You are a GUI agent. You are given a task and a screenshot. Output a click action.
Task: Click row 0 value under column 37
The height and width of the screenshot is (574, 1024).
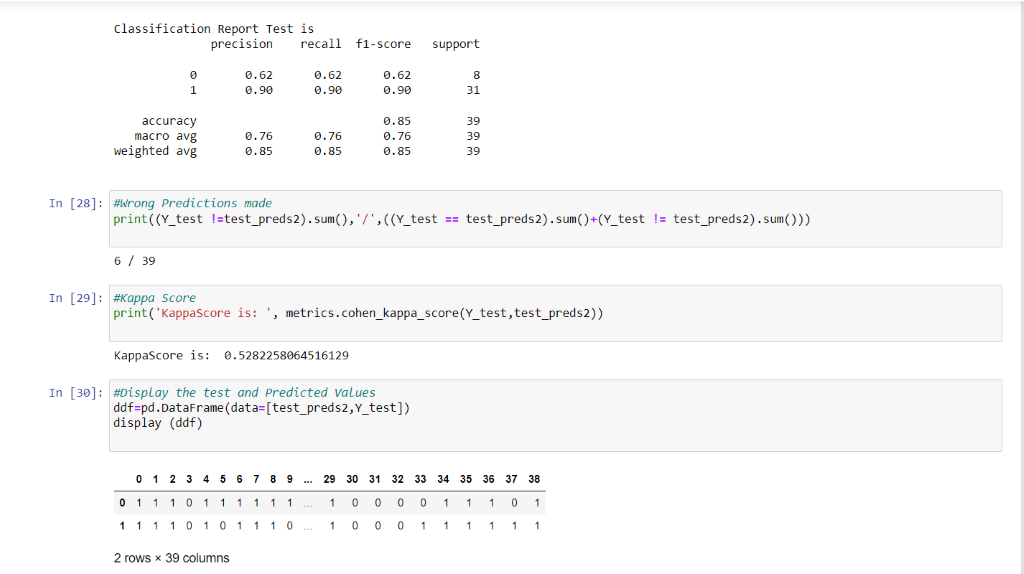click(515, 503)
